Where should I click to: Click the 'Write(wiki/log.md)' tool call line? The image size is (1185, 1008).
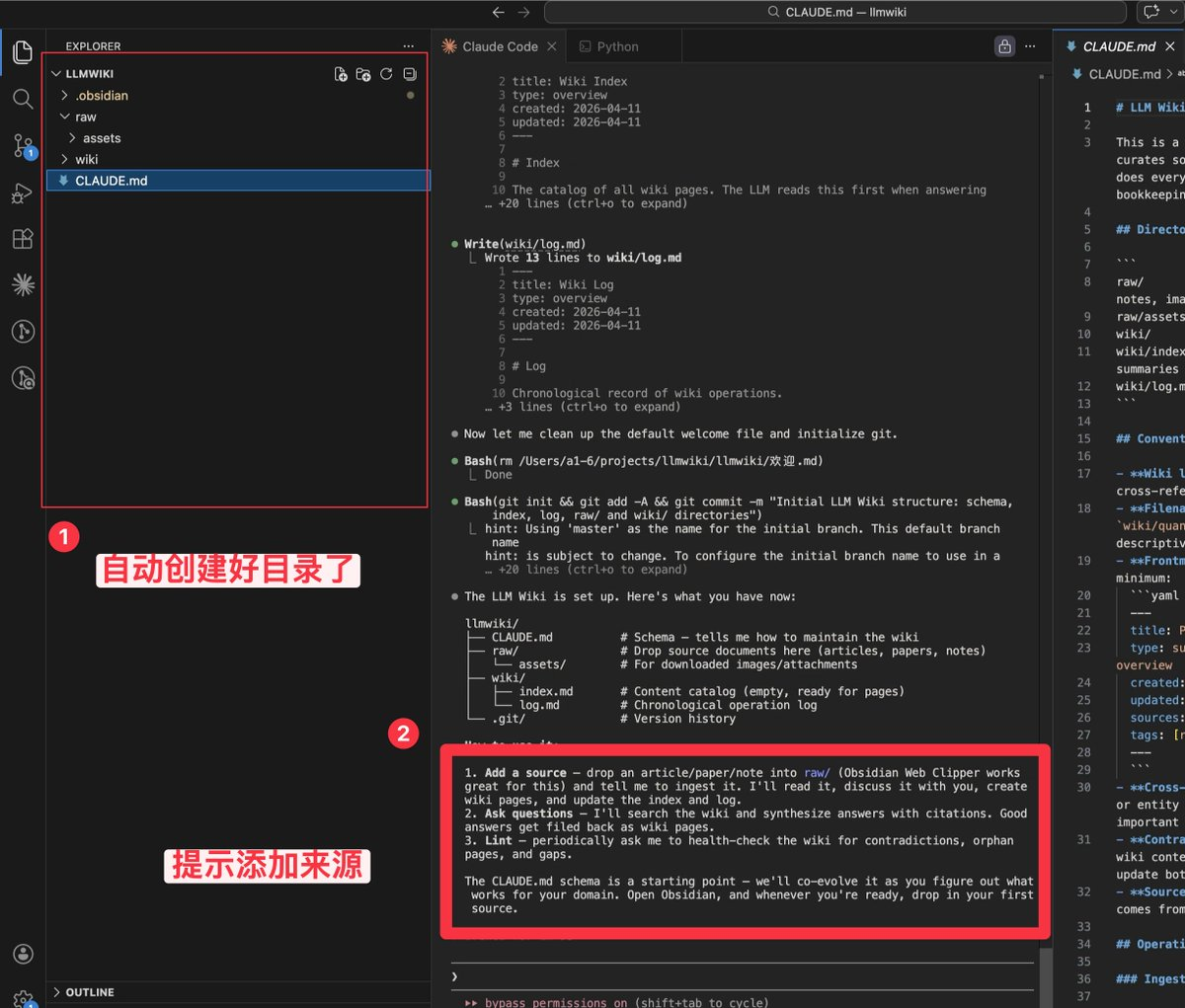(524, 244)
